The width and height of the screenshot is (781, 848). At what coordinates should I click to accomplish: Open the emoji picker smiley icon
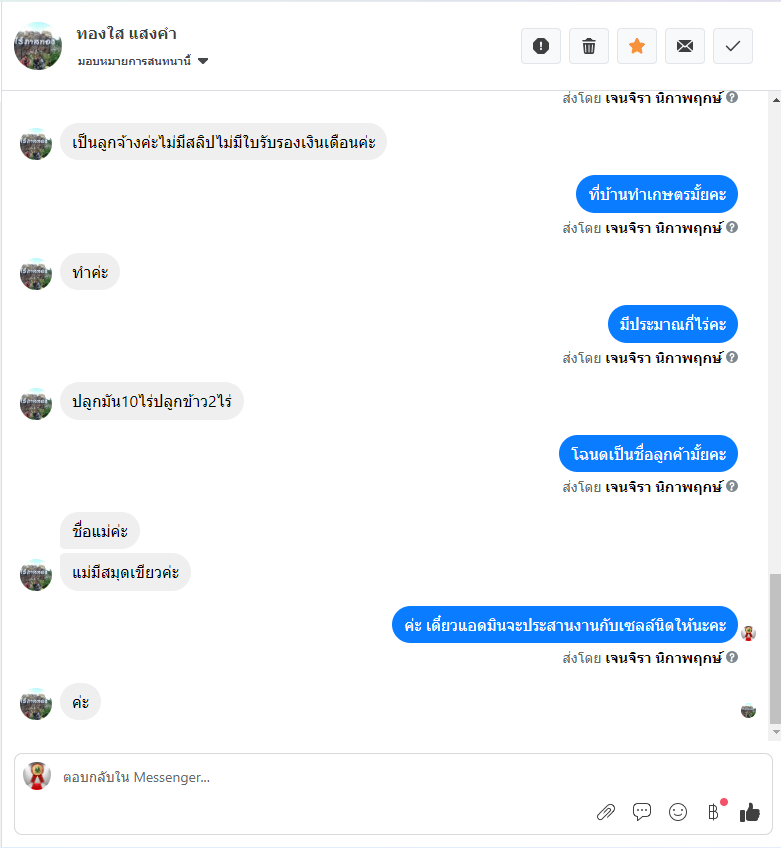[678, 812]
